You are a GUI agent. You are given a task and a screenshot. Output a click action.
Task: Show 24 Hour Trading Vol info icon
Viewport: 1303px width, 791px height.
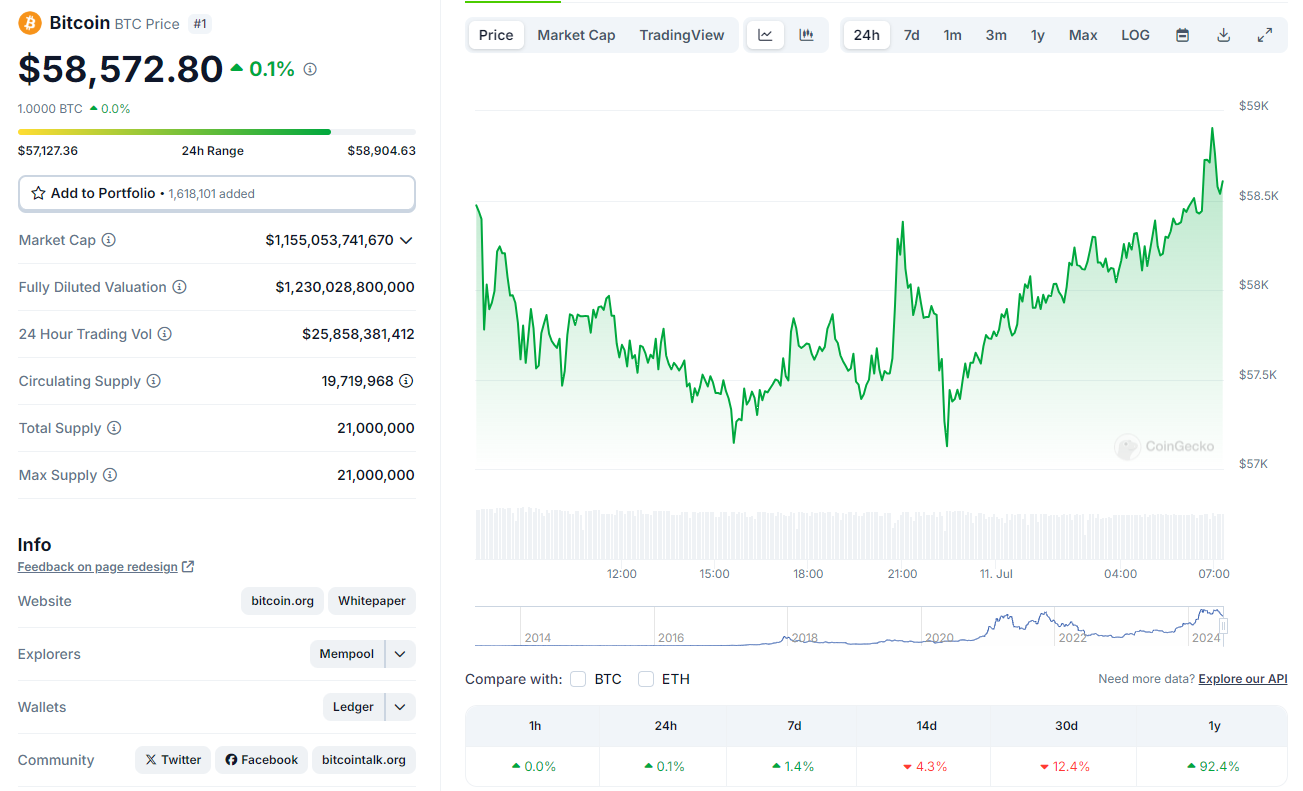(165, 334)
